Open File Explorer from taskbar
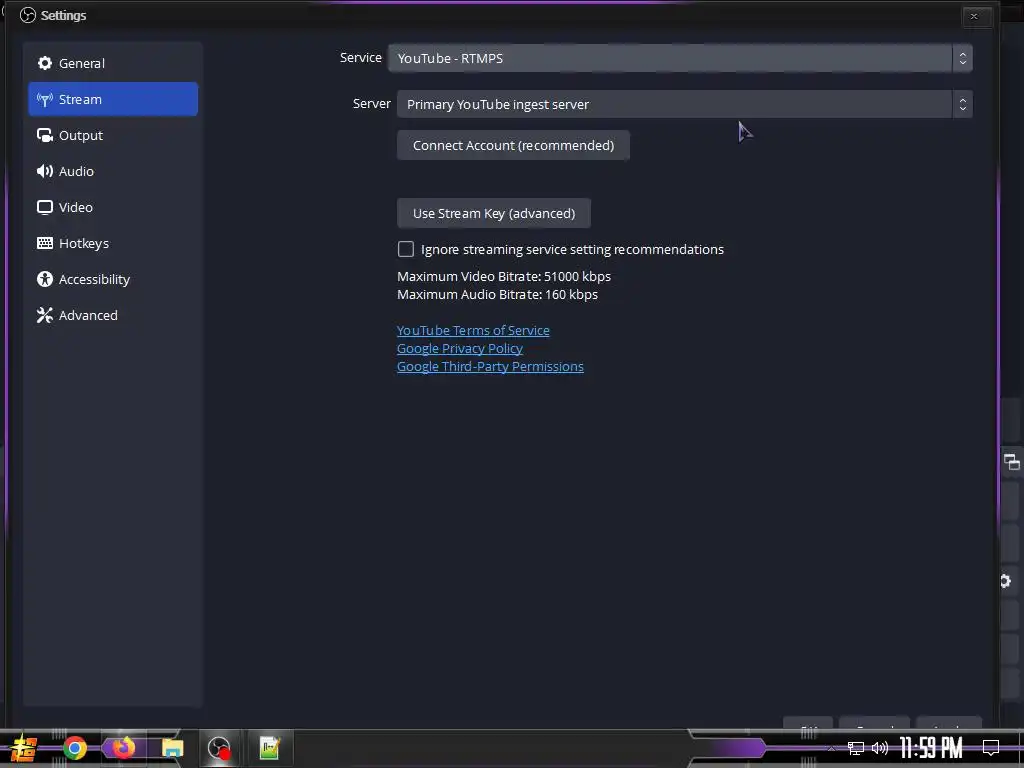The width and height of the screenshot is (1024, 768). (172, 748)
